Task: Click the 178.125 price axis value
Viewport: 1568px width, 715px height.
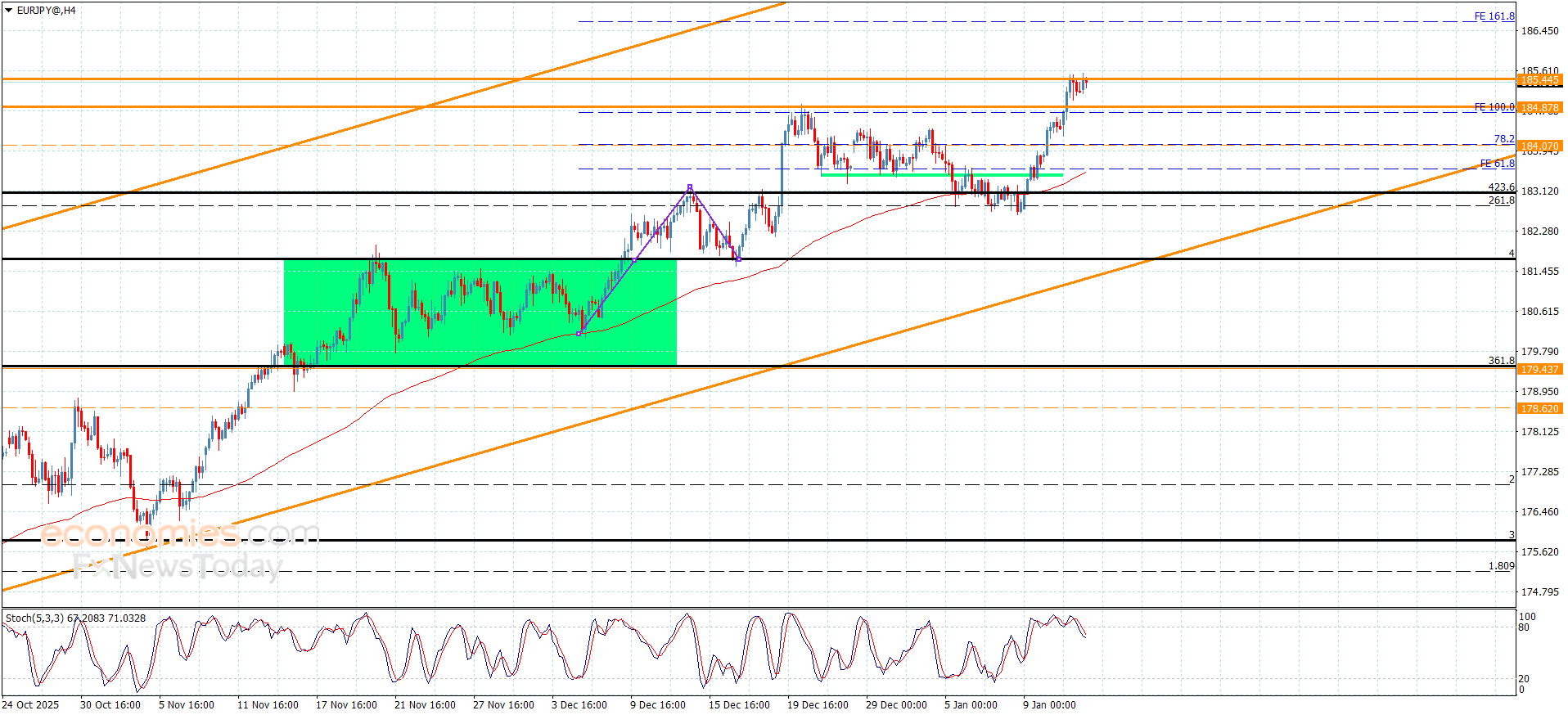Action: pos(1539,432)
